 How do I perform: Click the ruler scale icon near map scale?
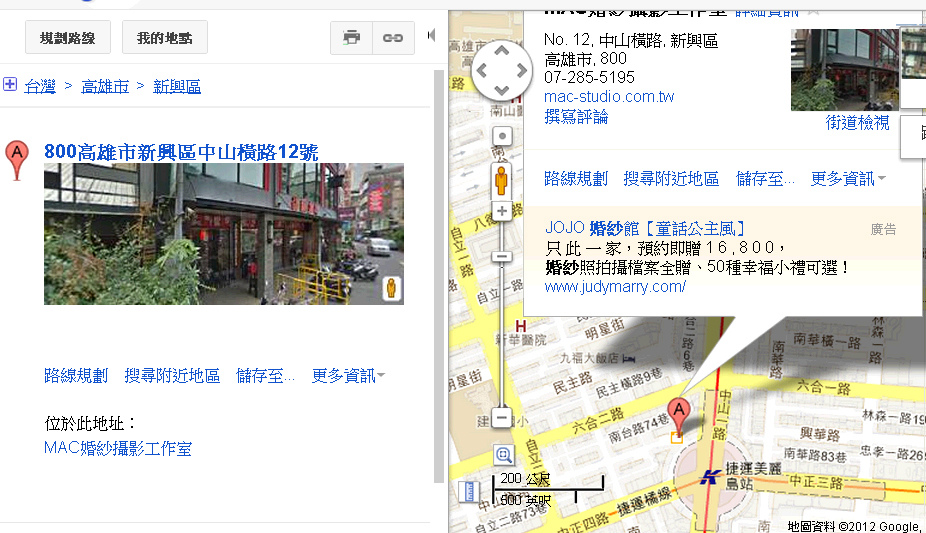[468, 491]
